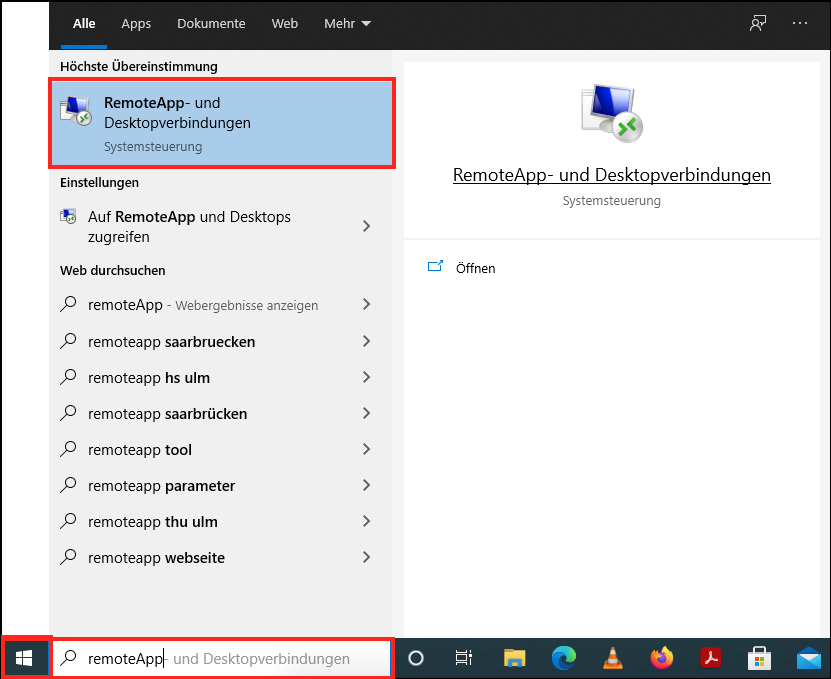Switch to the Dokumente search tab
This screenshot has width=831, height=679.
pos(211,23)
